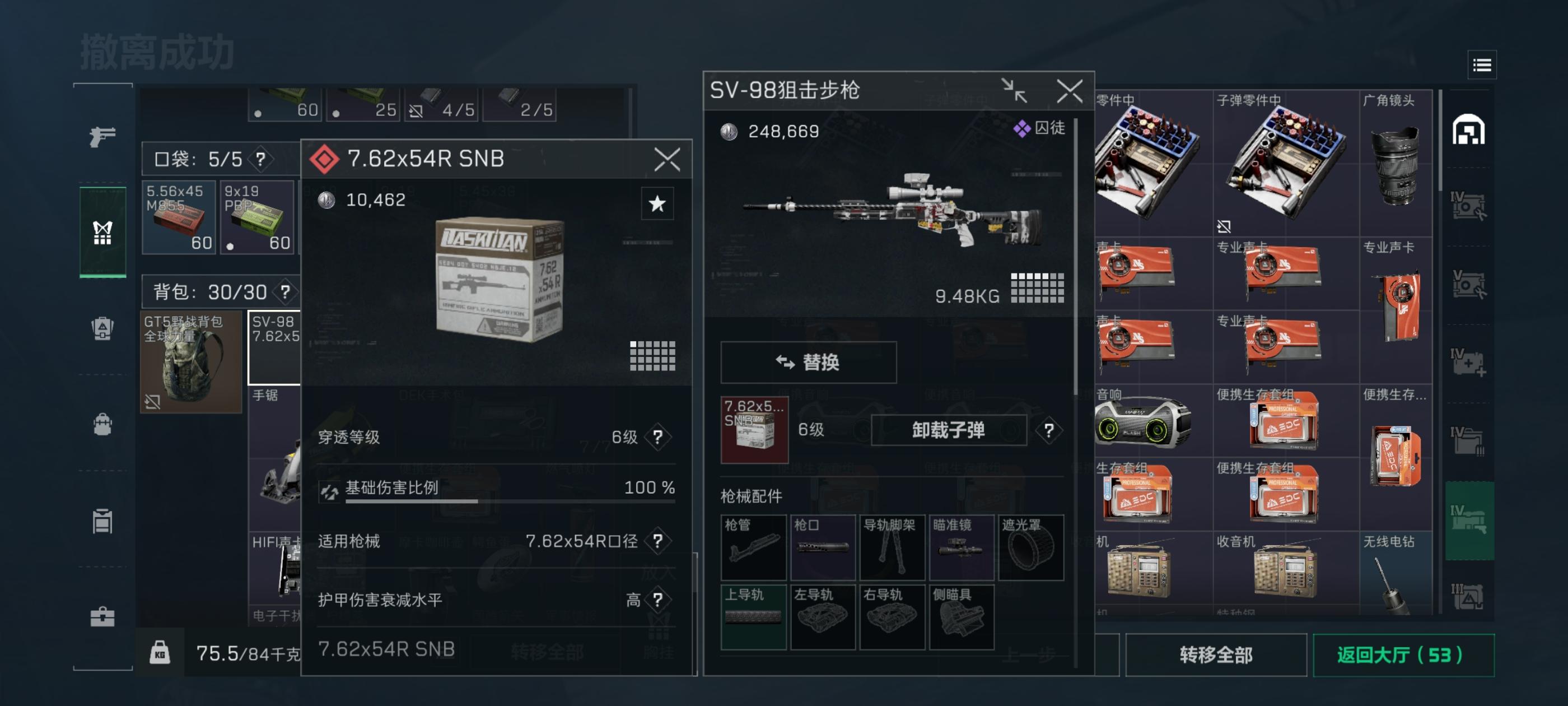The width and height of the screenshot is (1568, 706).
Task: Click 卸载子弹 to unload ammo
Action: click(x=948, y=431)
